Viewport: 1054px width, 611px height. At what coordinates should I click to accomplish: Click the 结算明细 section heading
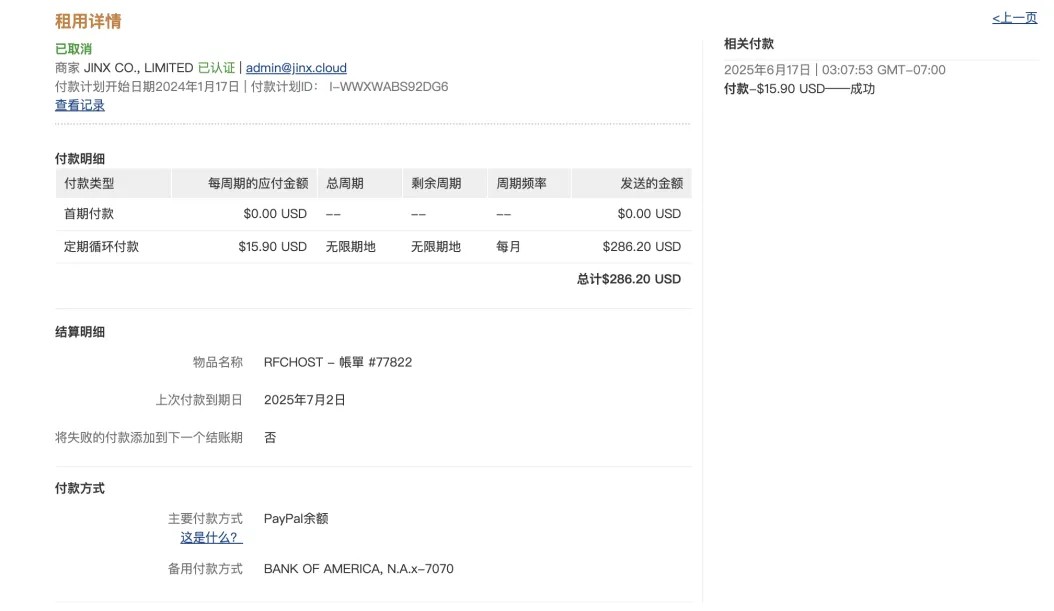click(x=81, y=332)
